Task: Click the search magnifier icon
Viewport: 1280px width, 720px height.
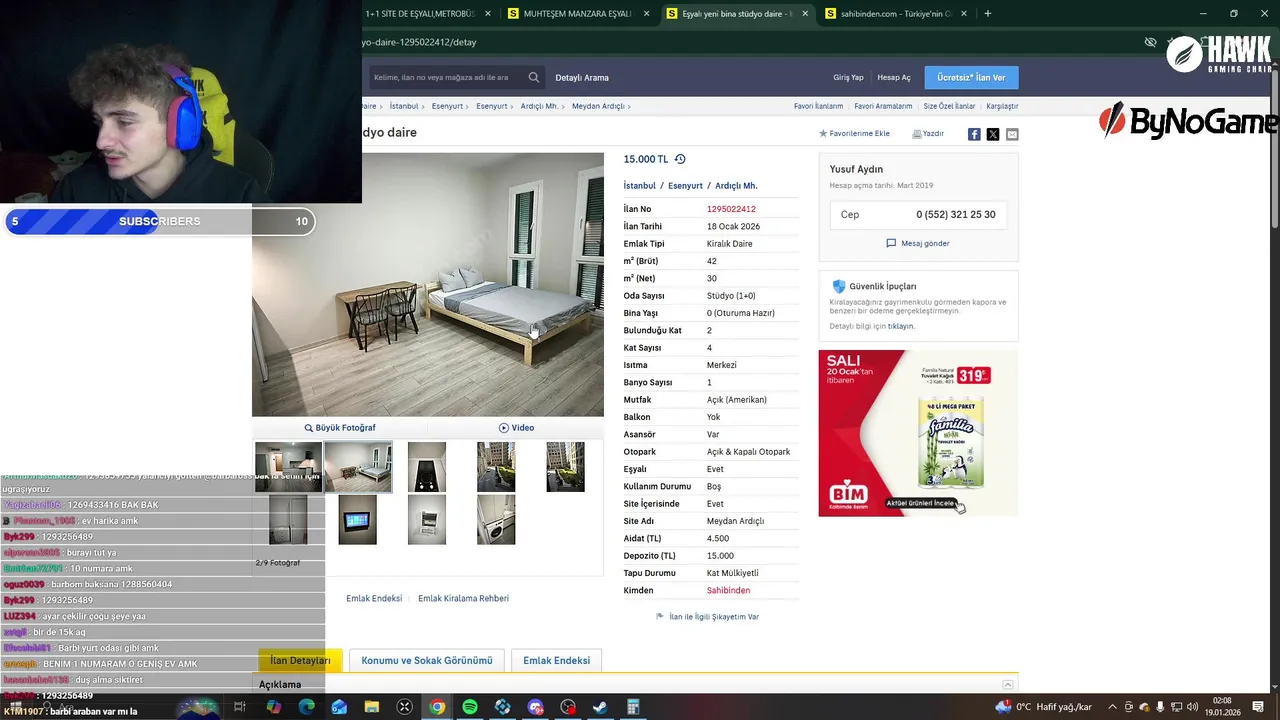Action: coord(534,77)
